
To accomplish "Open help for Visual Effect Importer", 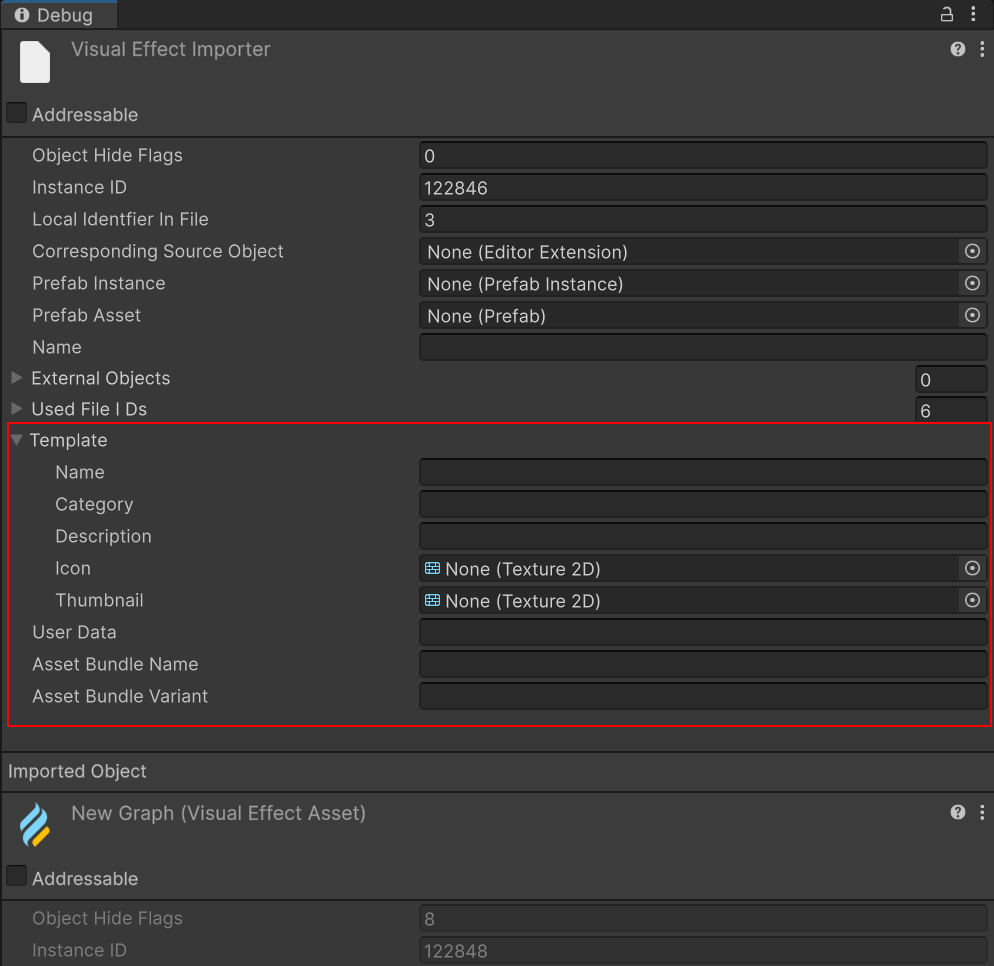I will tap(957, 49).
